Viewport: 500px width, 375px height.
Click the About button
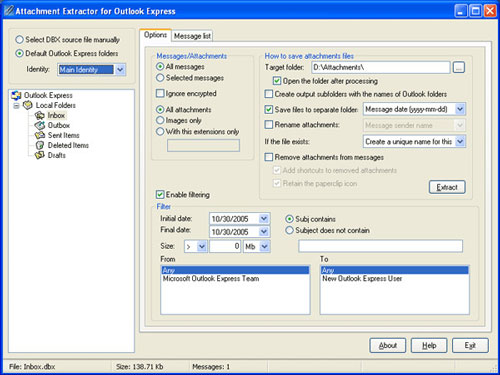click(388, 346)
